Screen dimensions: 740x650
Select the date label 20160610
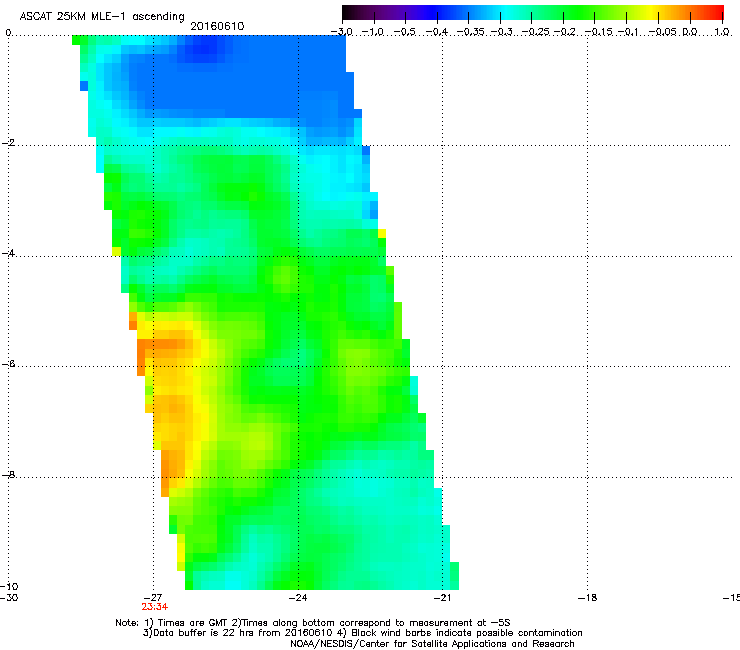(x=217, y=26)
